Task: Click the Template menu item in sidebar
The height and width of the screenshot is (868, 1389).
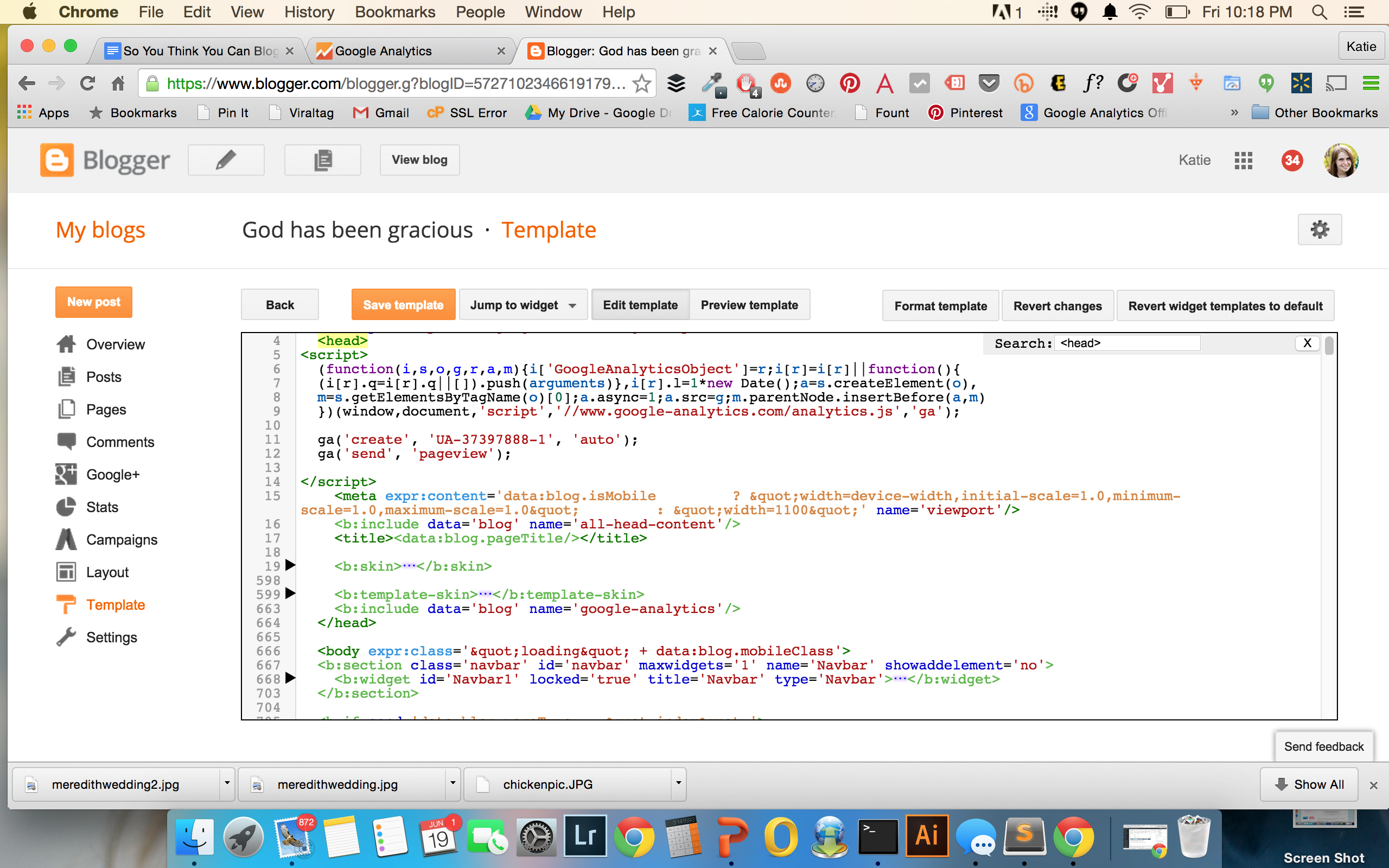Action: click(x=115, y=604)
